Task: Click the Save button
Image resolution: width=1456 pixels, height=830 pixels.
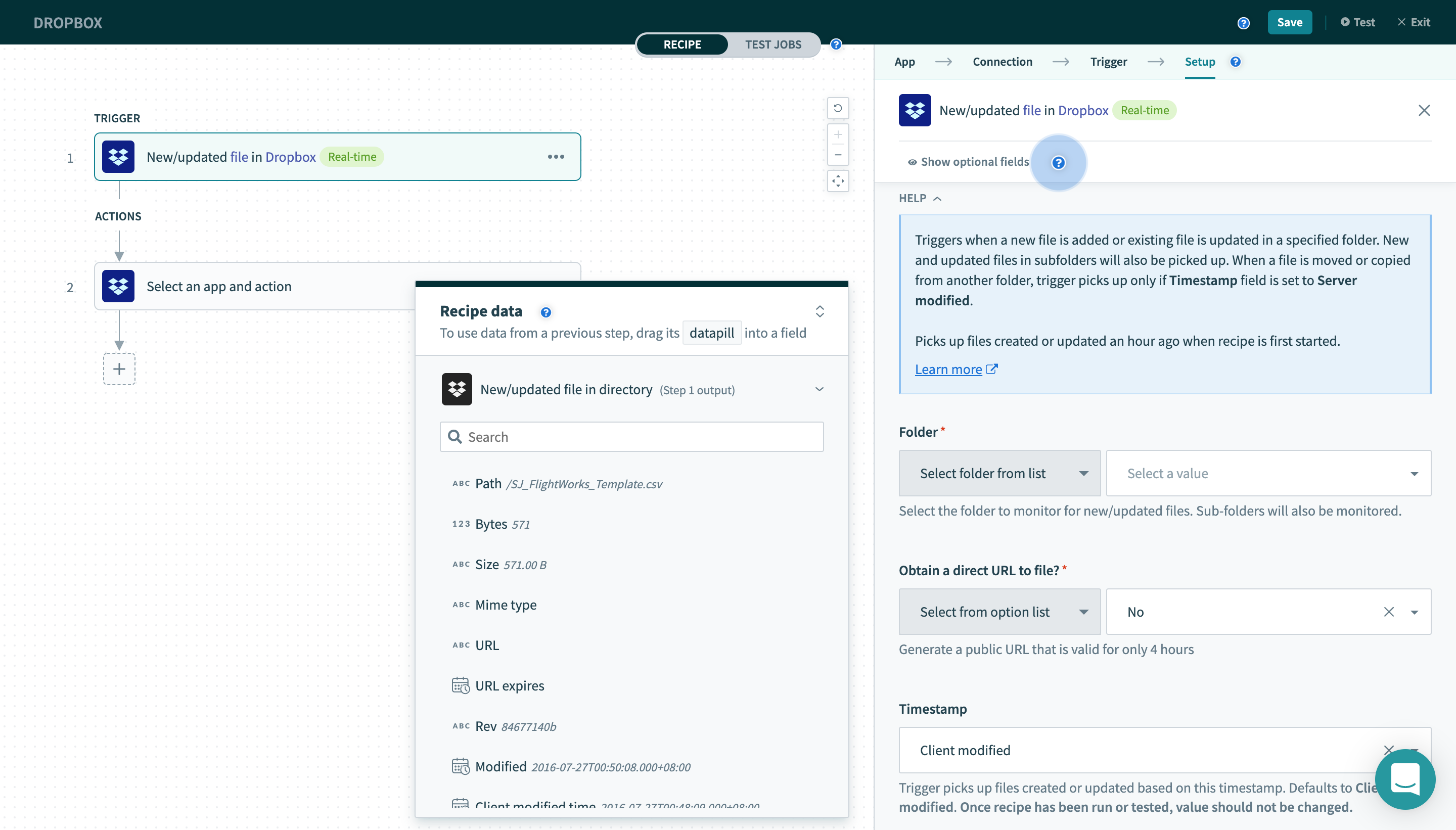Action: pyautogui.click(x=1289, y=22)
